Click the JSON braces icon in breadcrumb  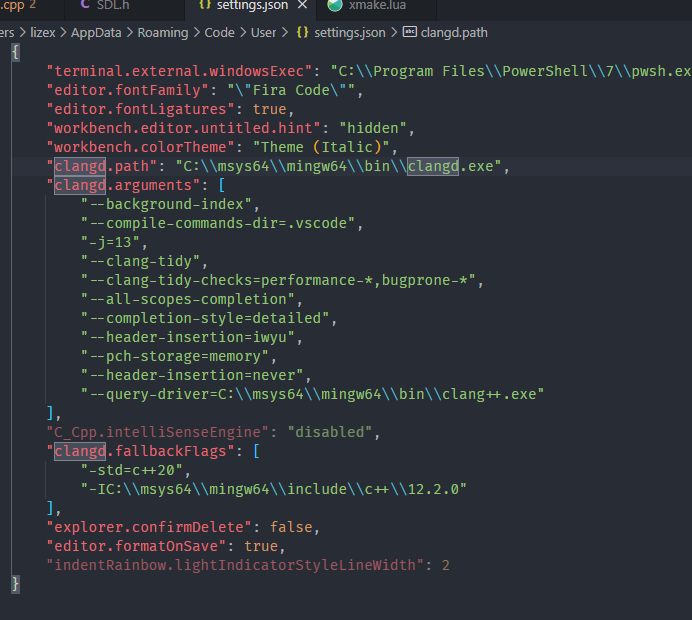pyautogui.click(x=302, y=32)
